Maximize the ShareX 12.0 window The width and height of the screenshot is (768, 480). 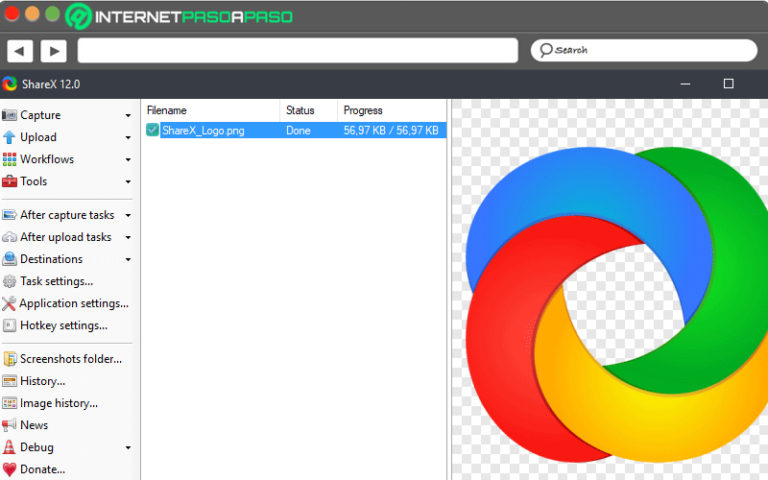pyautogui.click(x=728, y=84)
